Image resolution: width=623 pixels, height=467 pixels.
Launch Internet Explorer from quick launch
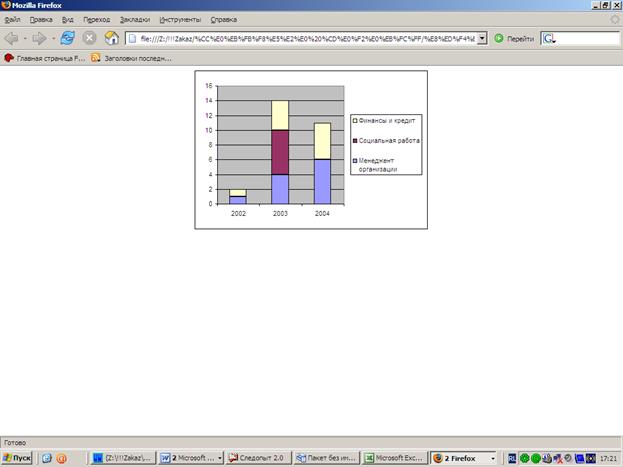46,458
